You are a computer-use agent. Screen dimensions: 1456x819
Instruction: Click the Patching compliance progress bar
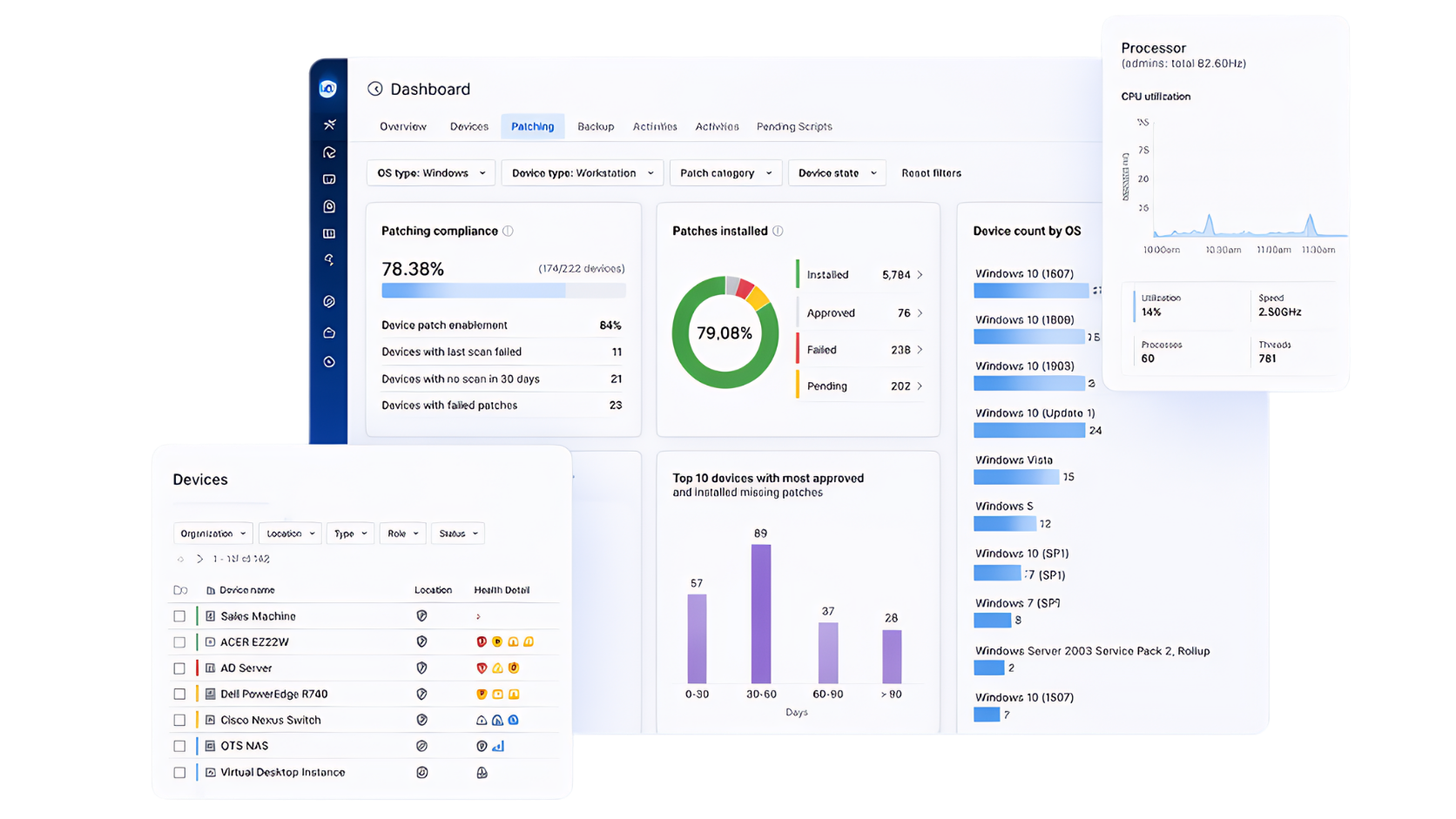503,291
